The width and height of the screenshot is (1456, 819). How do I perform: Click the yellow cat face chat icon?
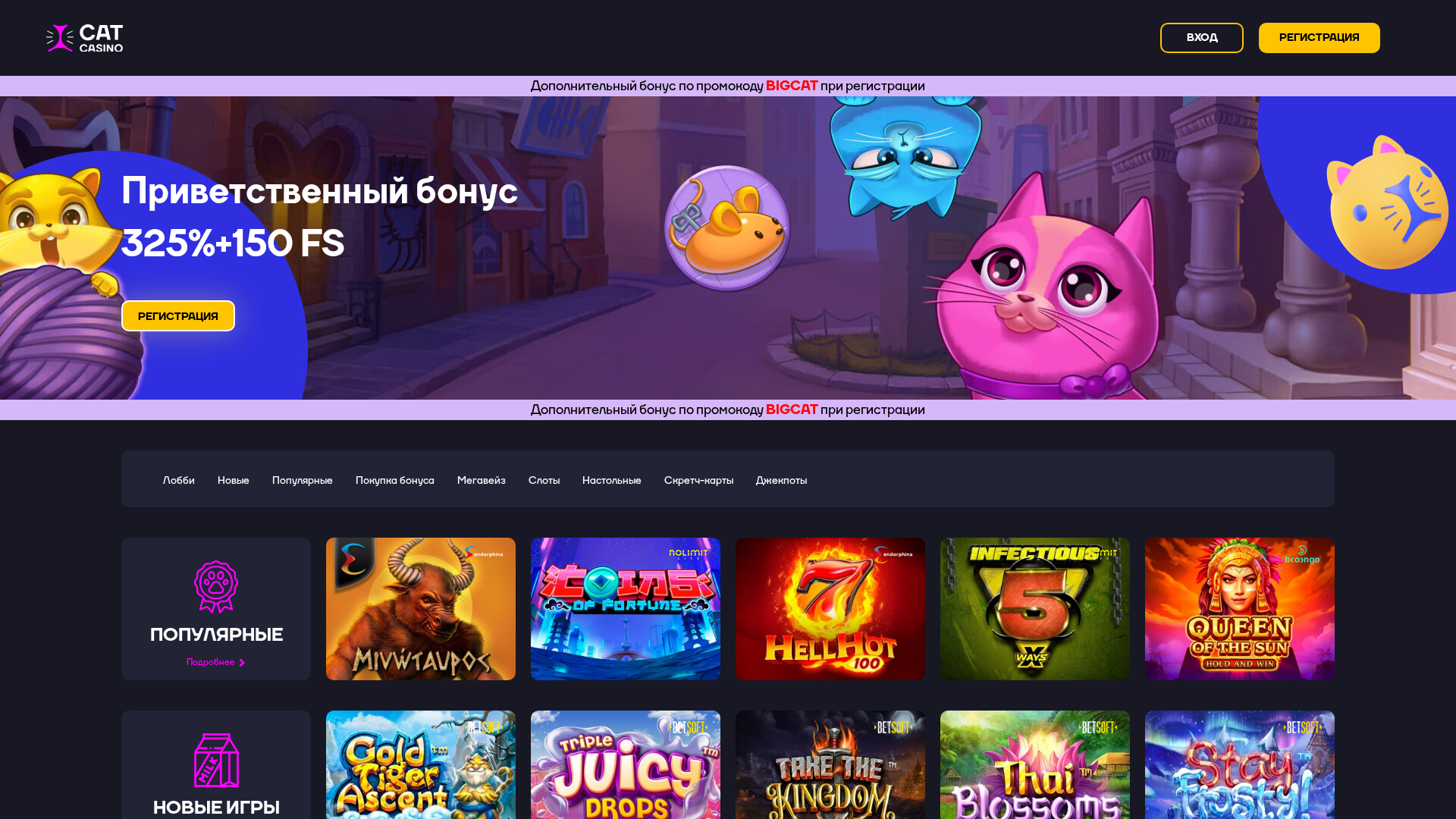pos(1388,202)
